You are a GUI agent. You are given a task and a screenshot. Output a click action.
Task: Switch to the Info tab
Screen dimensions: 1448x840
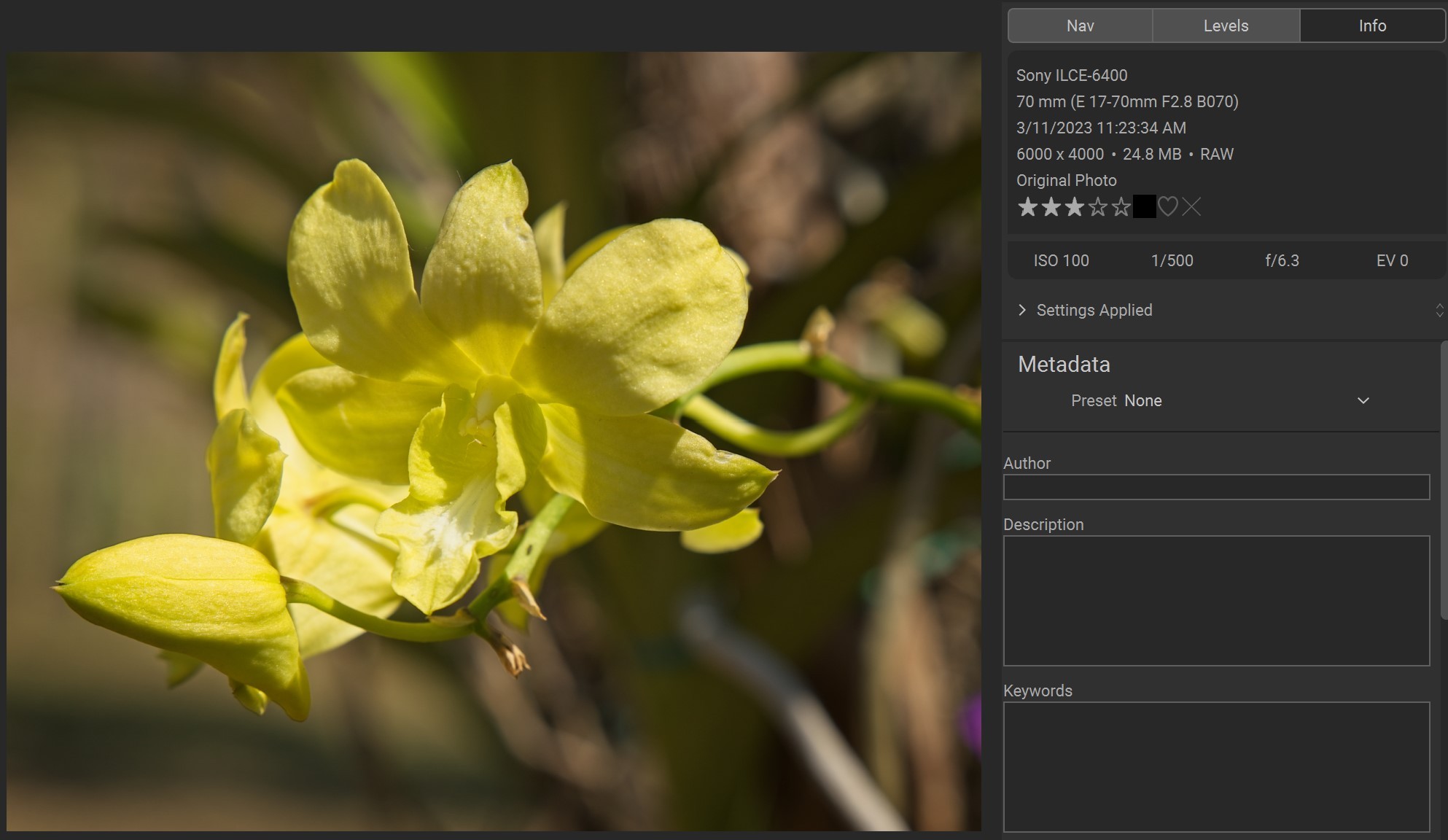pos(1372,26)
